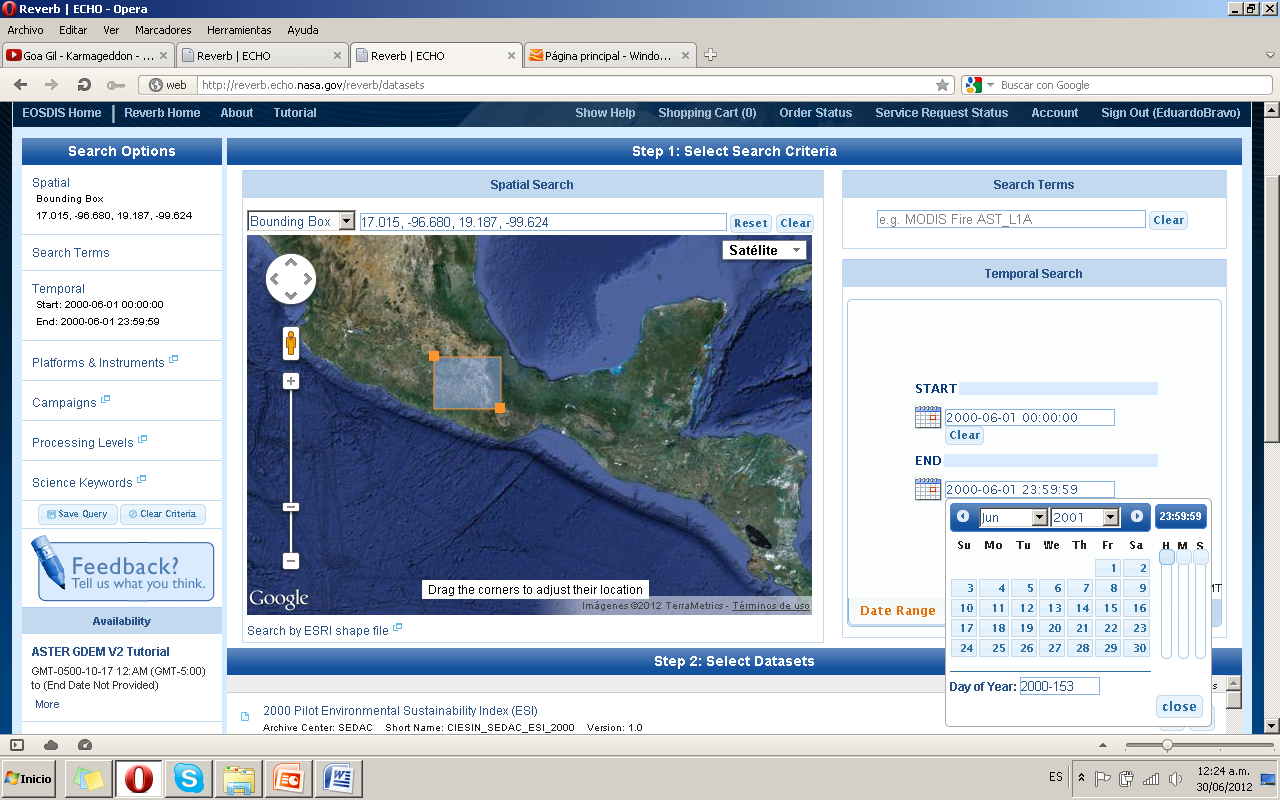Open the Marcadores menu
Screen dimensions: 1280x800
pyautogui.click(x=163, y=30)
